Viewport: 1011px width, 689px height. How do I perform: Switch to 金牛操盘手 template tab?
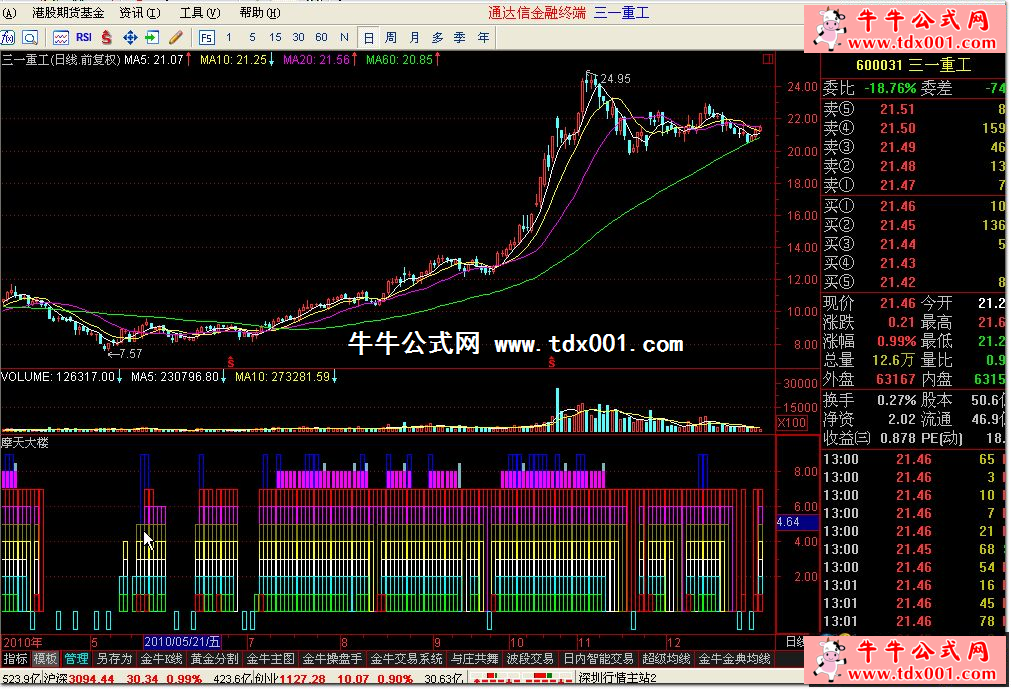pyautogui.click(x=332, y=659)
